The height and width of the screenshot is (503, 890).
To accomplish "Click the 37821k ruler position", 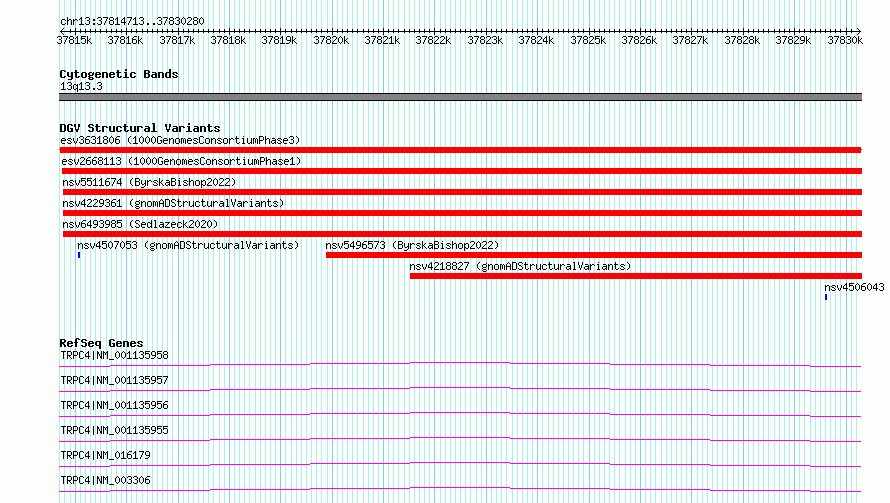I will coord(382,40).
